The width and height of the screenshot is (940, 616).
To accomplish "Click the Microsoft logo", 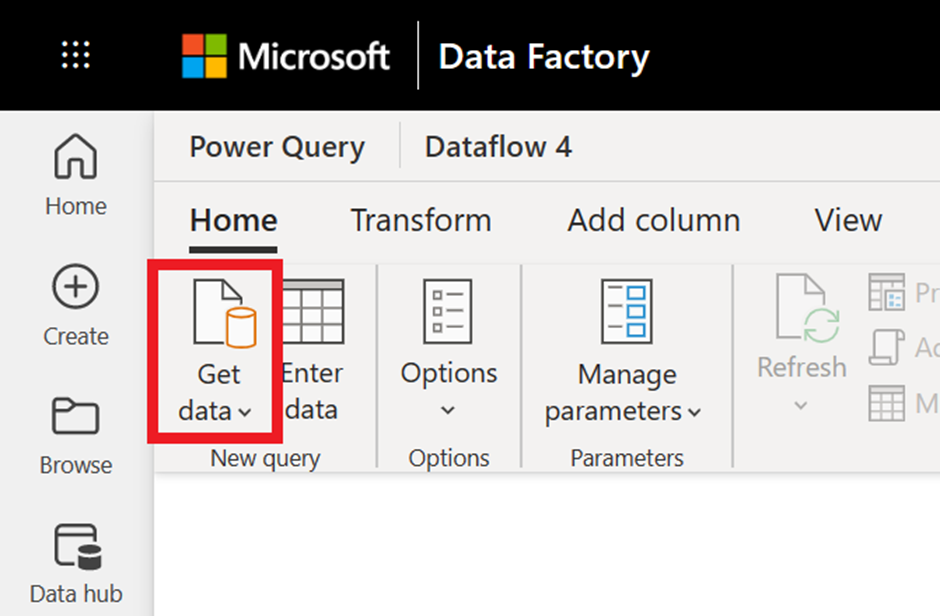I will tap(286, 56).
